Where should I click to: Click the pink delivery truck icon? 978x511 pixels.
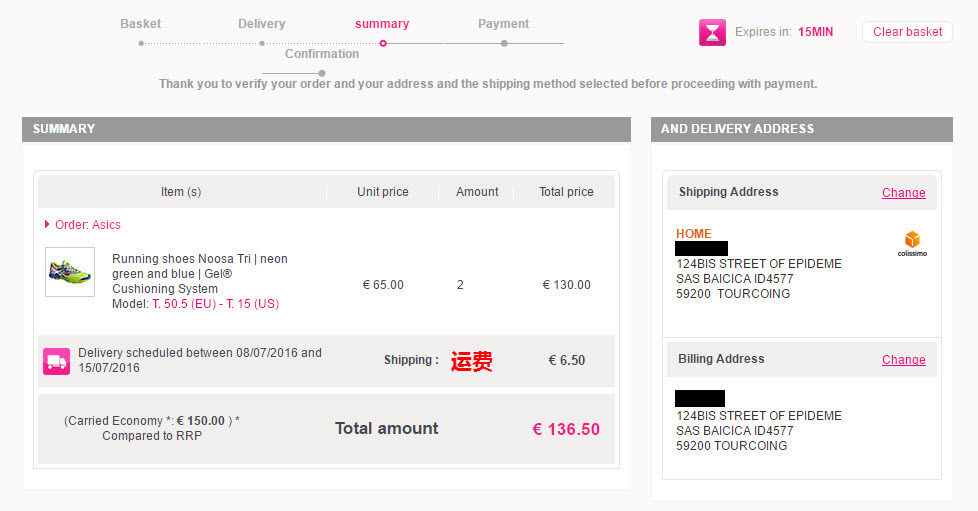click(56, 361)
